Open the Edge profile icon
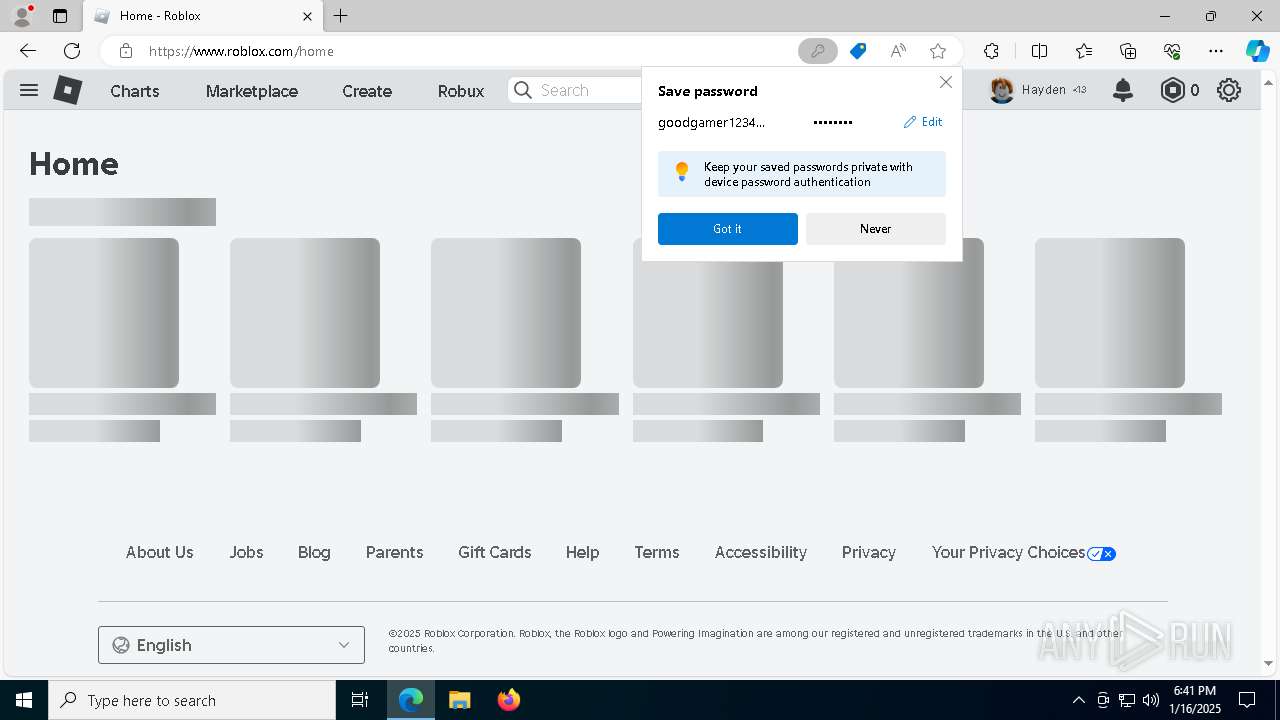The width and height of the screenshot is (1280, 720). 22,16
